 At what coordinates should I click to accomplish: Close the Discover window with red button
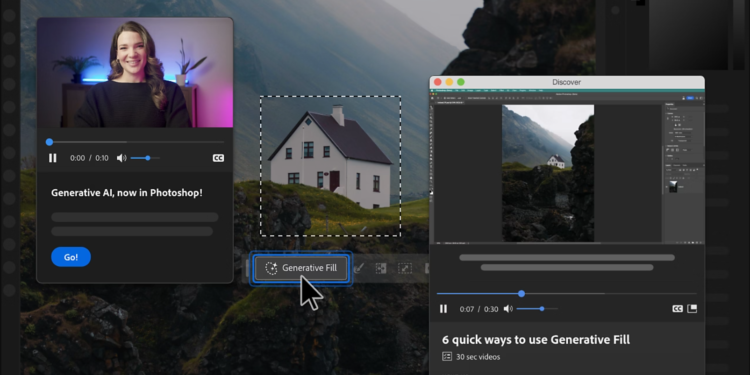click(438, 82)
